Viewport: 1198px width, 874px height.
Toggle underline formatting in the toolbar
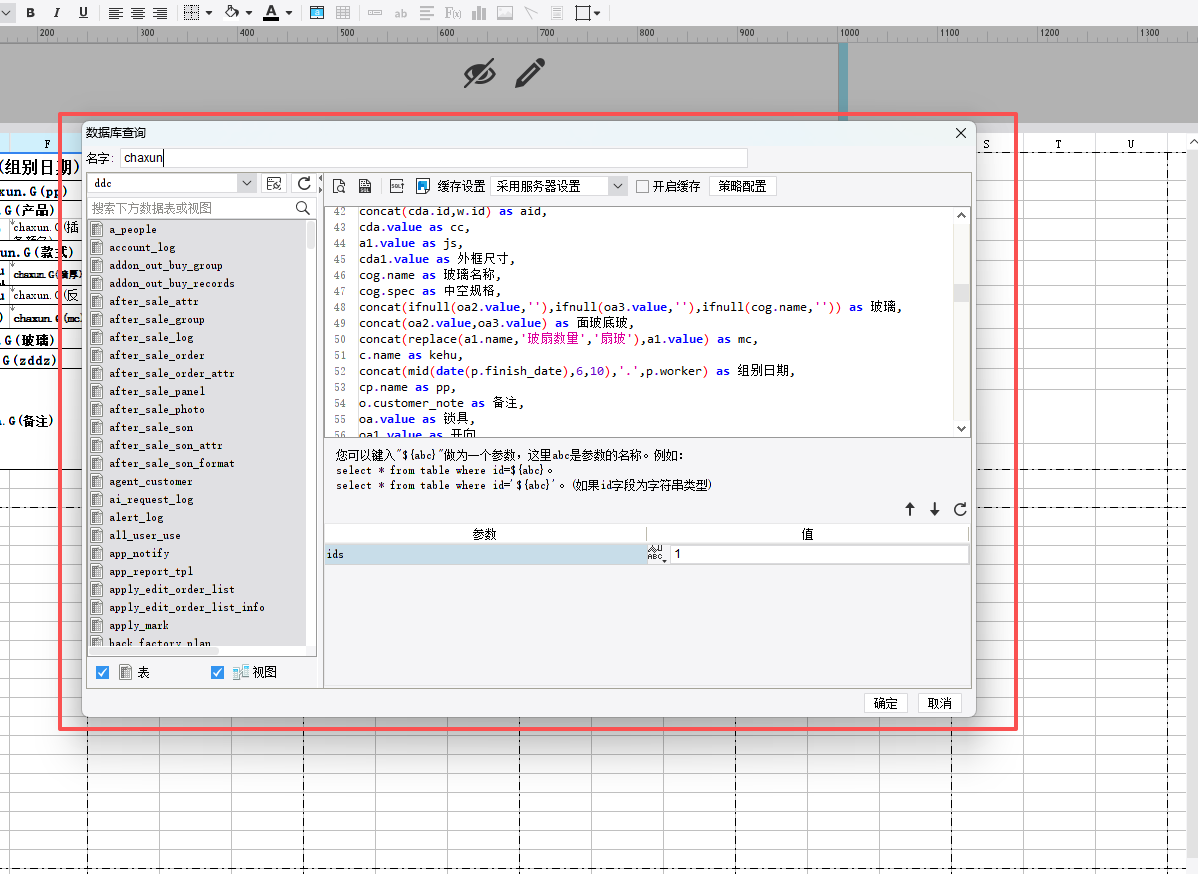tap(83, 12)
